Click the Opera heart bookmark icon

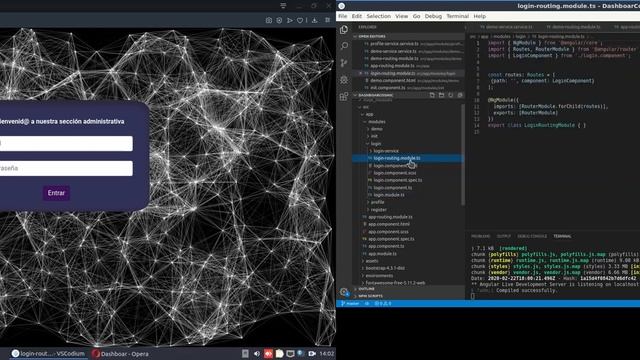(x=300, y=20)
